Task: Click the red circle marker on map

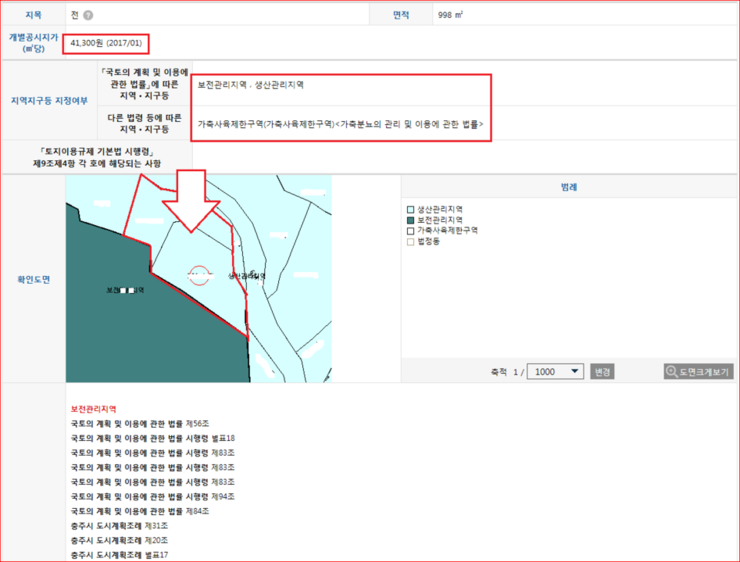Action: click(x=199, y=276)
